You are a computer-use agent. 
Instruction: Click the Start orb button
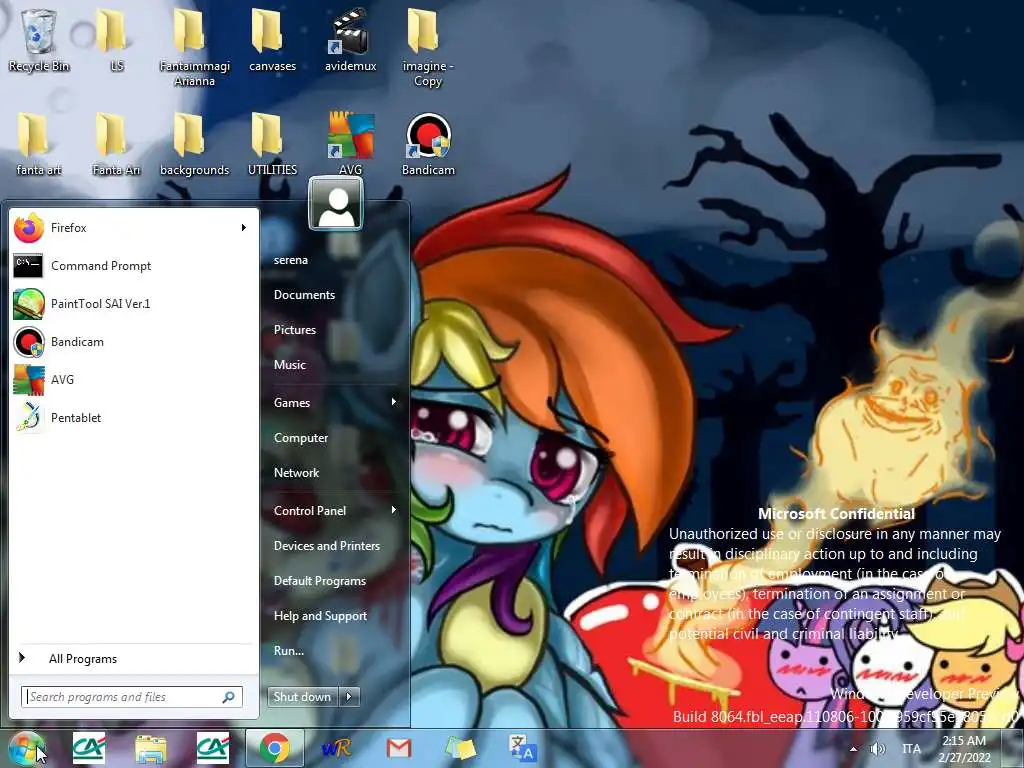pyautogui.click(x=27, y=748)
